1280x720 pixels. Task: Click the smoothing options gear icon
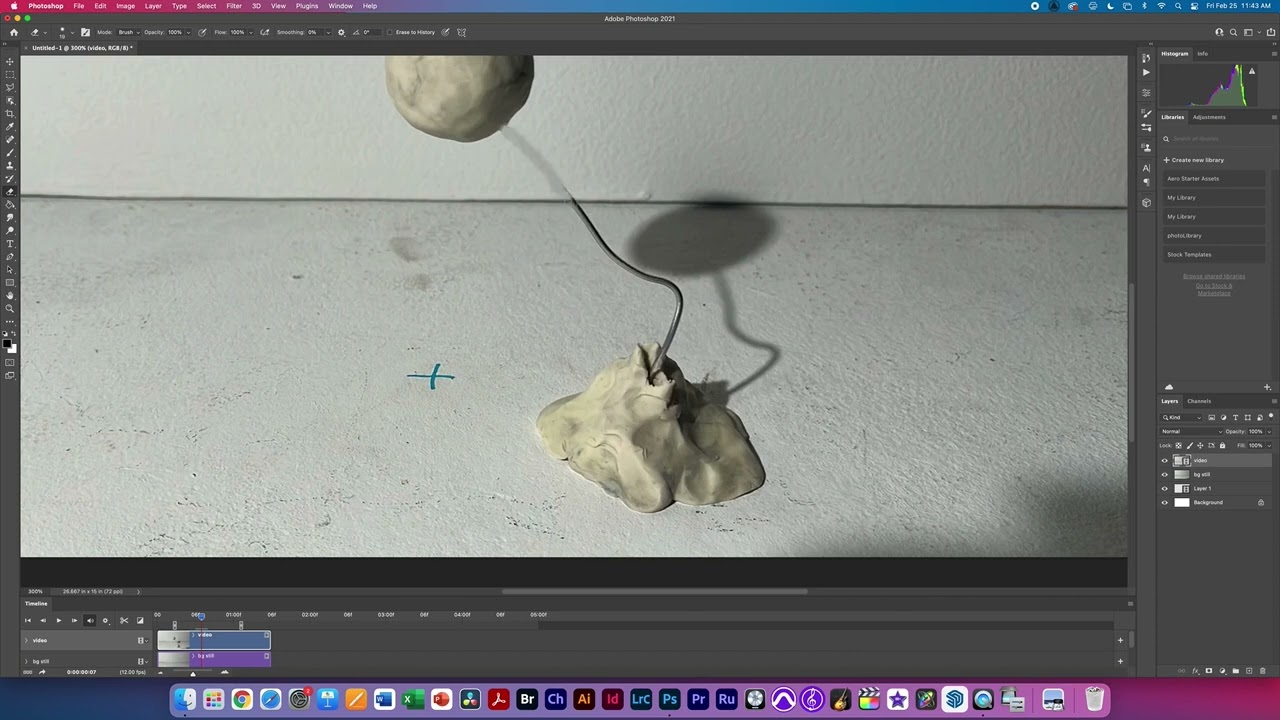click(341, 32)
